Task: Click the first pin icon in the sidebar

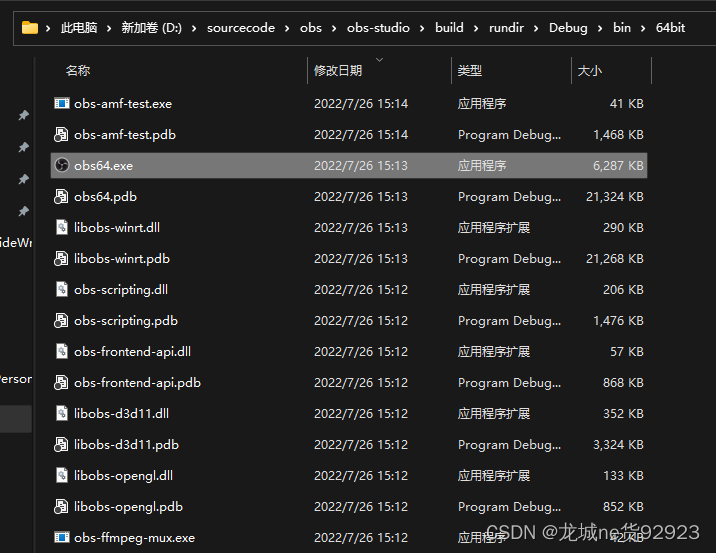Action: point(23,115)
